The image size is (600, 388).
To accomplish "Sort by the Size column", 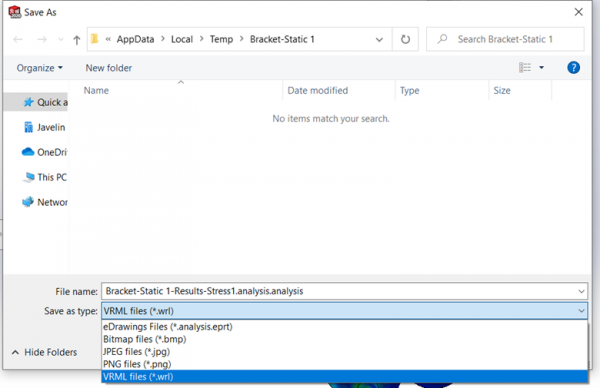I will [502, 91].
